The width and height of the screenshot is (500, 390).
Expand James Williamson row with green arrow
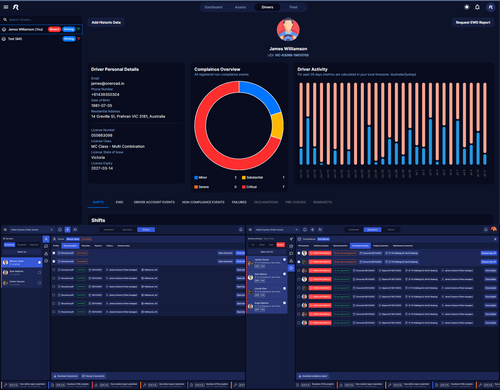[x=78, y=29]
